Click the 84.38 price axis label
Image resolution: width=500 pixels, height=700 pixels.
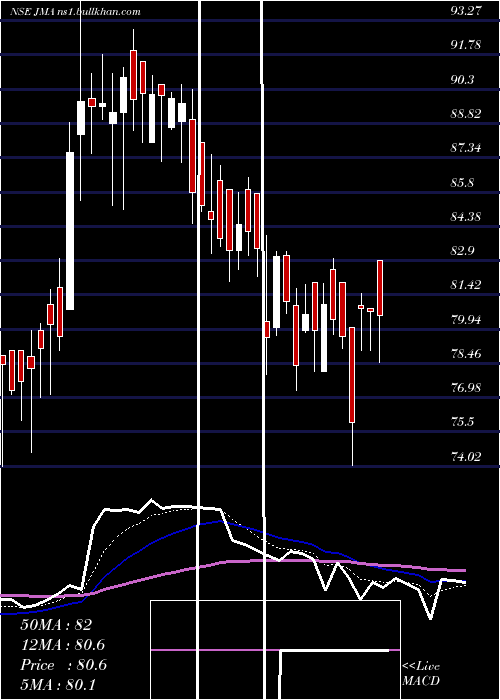point(466,217)
